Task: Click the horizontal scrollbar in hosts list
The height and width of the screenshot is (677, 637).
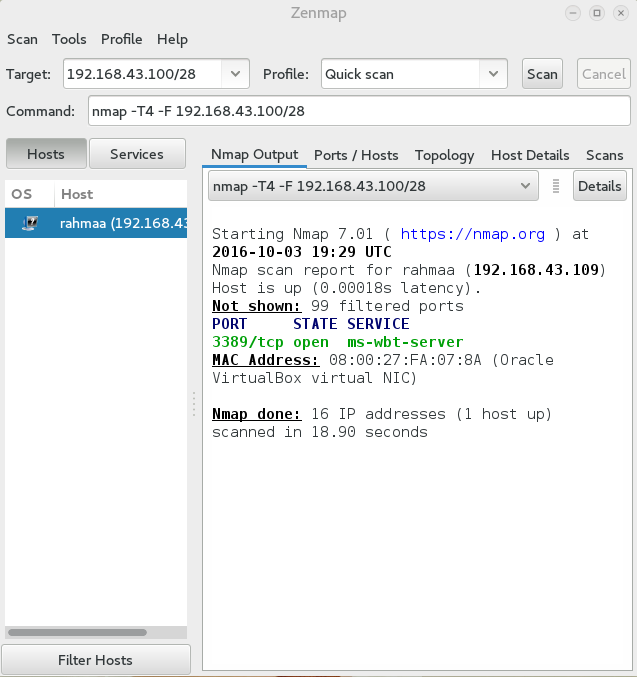Action: [x=78, y=633]
